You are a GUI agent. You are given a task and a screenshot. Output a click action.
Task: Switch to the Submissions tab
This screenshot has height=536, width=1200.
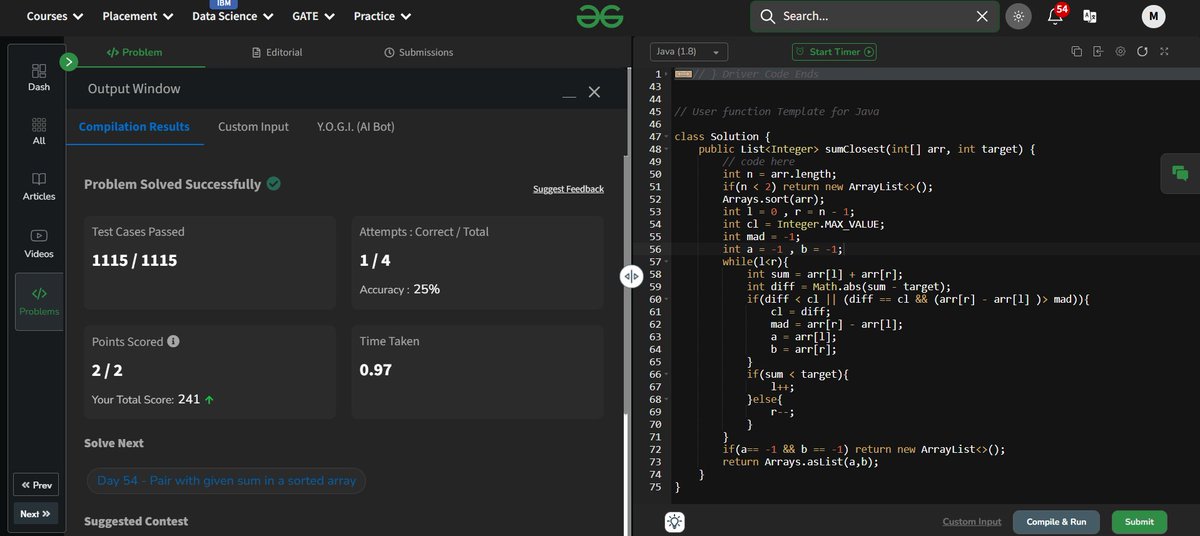click(418, 52)
